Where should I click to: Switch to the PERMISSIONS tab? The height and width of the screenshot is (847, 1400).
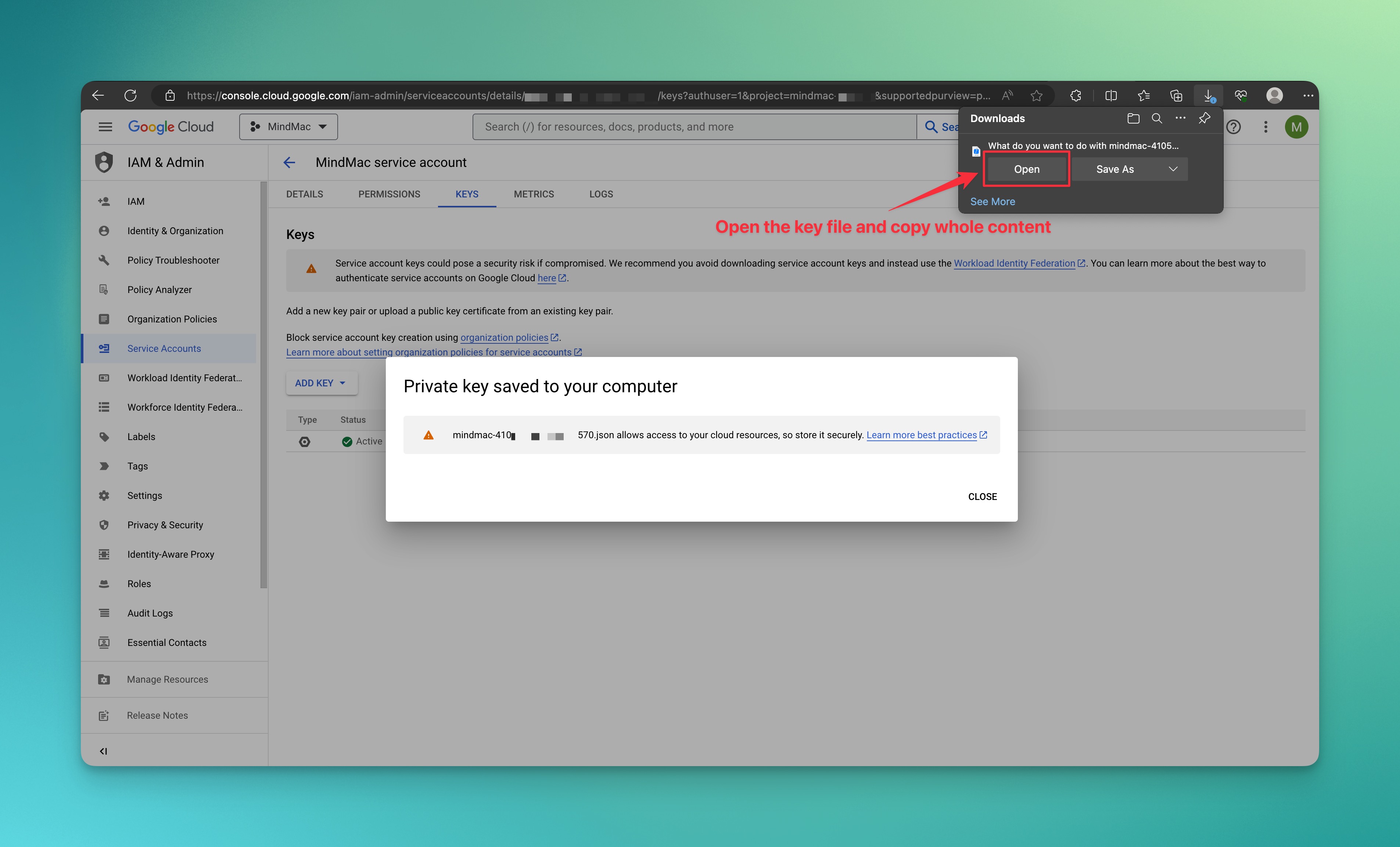point(389,194)
